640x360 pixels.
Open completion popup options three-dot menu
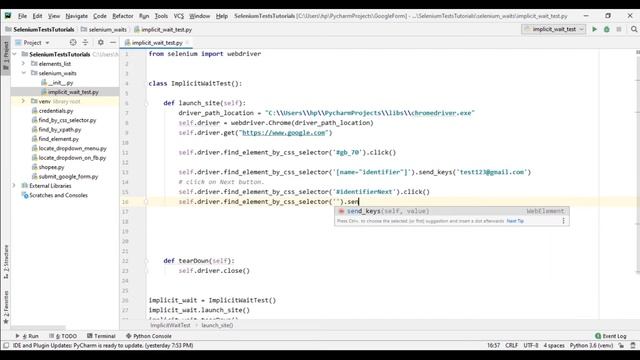tap(563, 221)
